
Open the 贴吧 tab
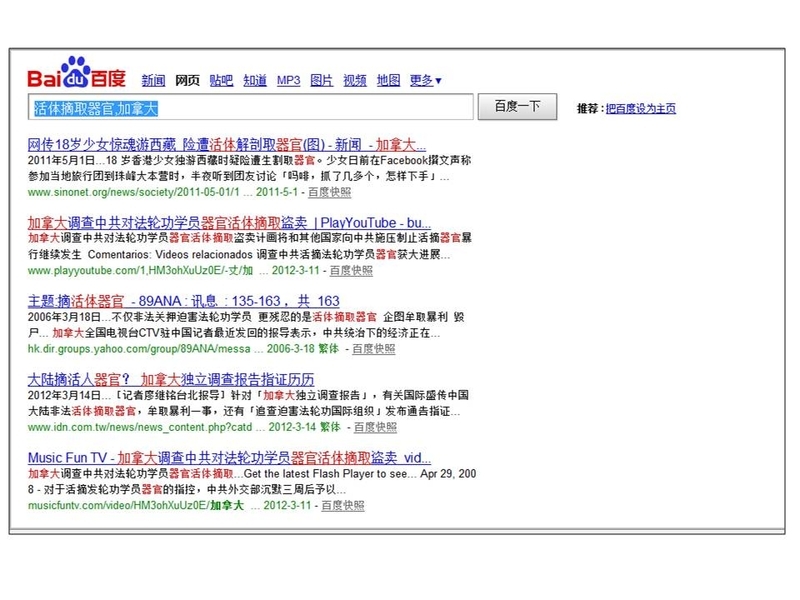[x=221, y=80]
